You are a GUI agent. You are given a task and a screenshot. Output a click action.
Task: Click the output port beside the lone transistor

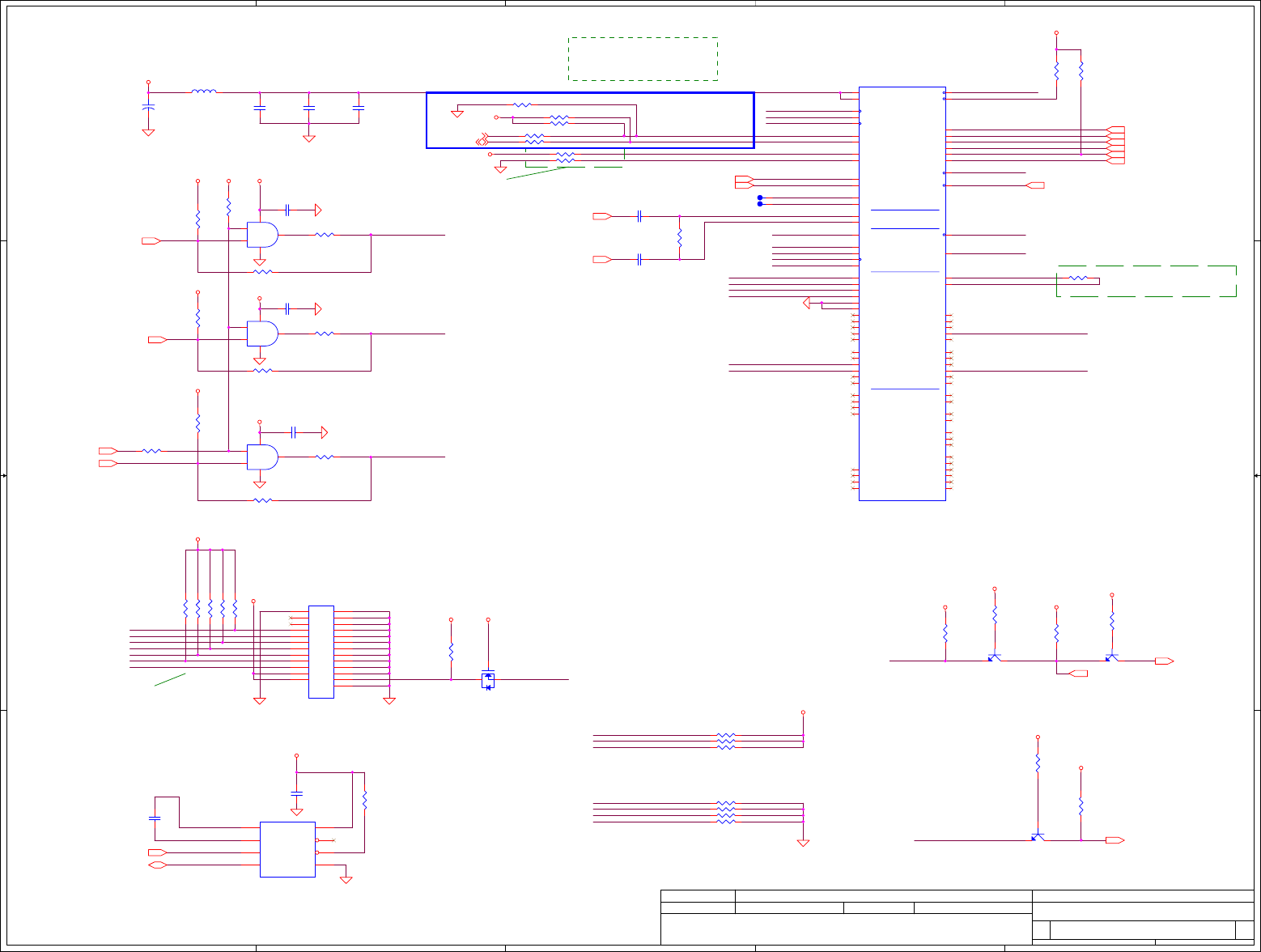coord(1115,840)
